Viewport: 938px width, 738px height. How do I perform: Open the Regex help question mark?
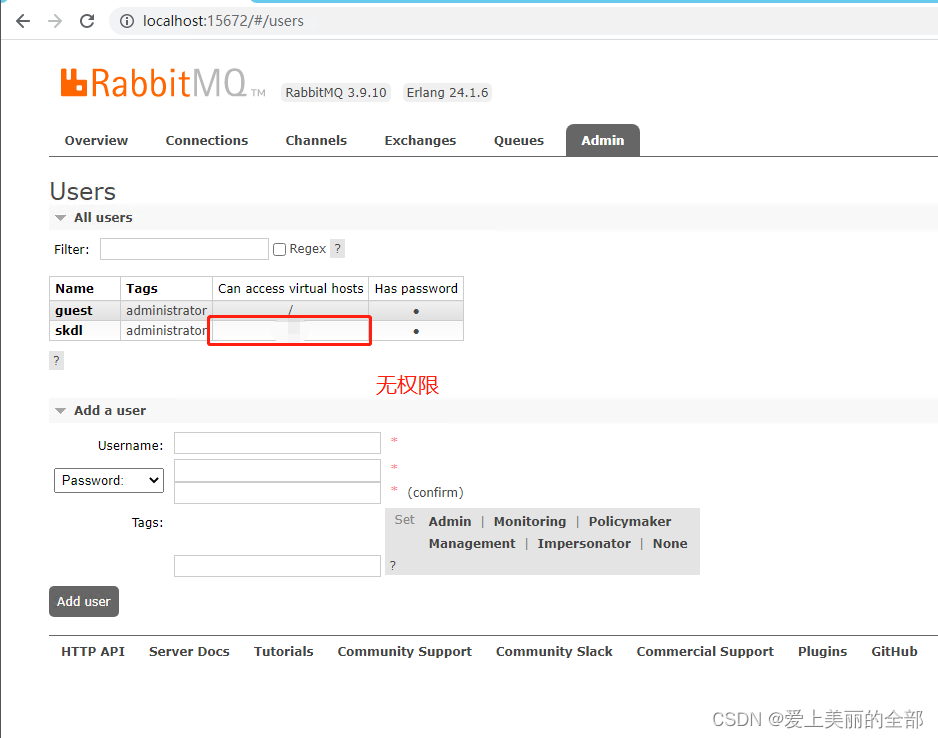coord(337,248)
